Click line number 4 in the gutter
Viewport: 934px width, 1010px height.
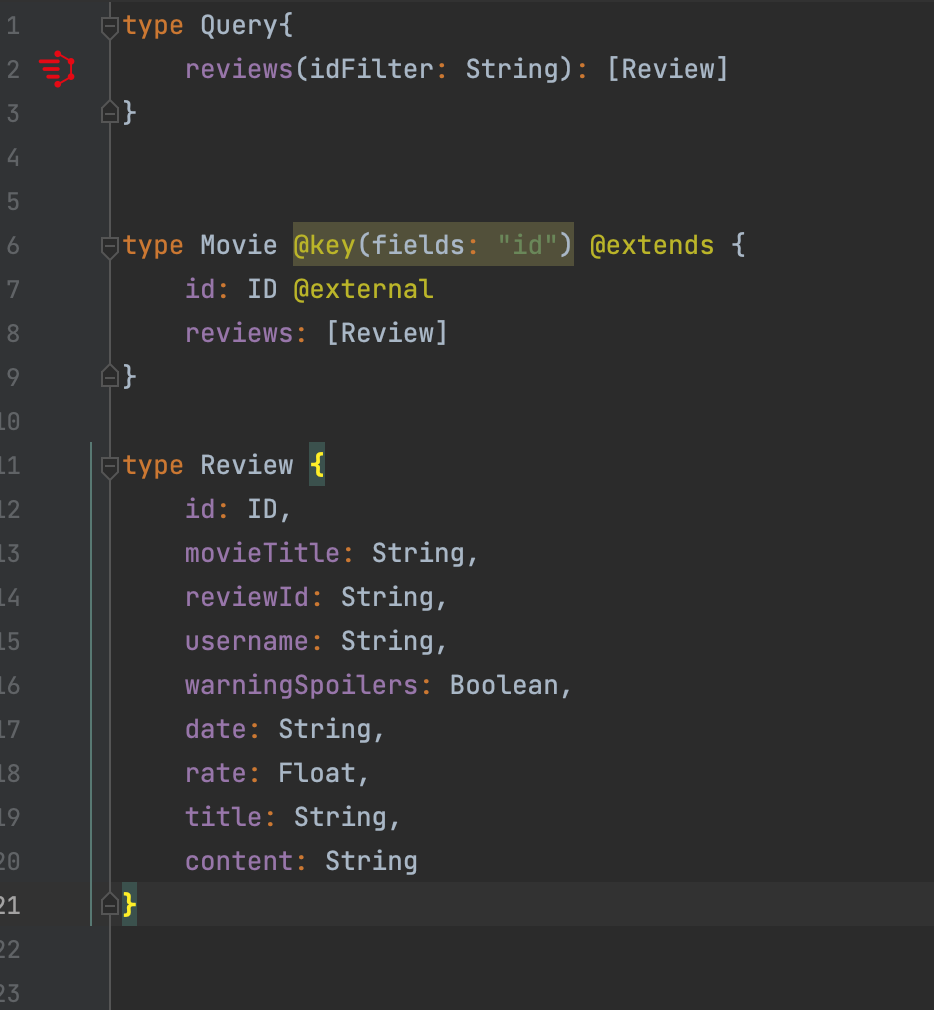point(12,158)
